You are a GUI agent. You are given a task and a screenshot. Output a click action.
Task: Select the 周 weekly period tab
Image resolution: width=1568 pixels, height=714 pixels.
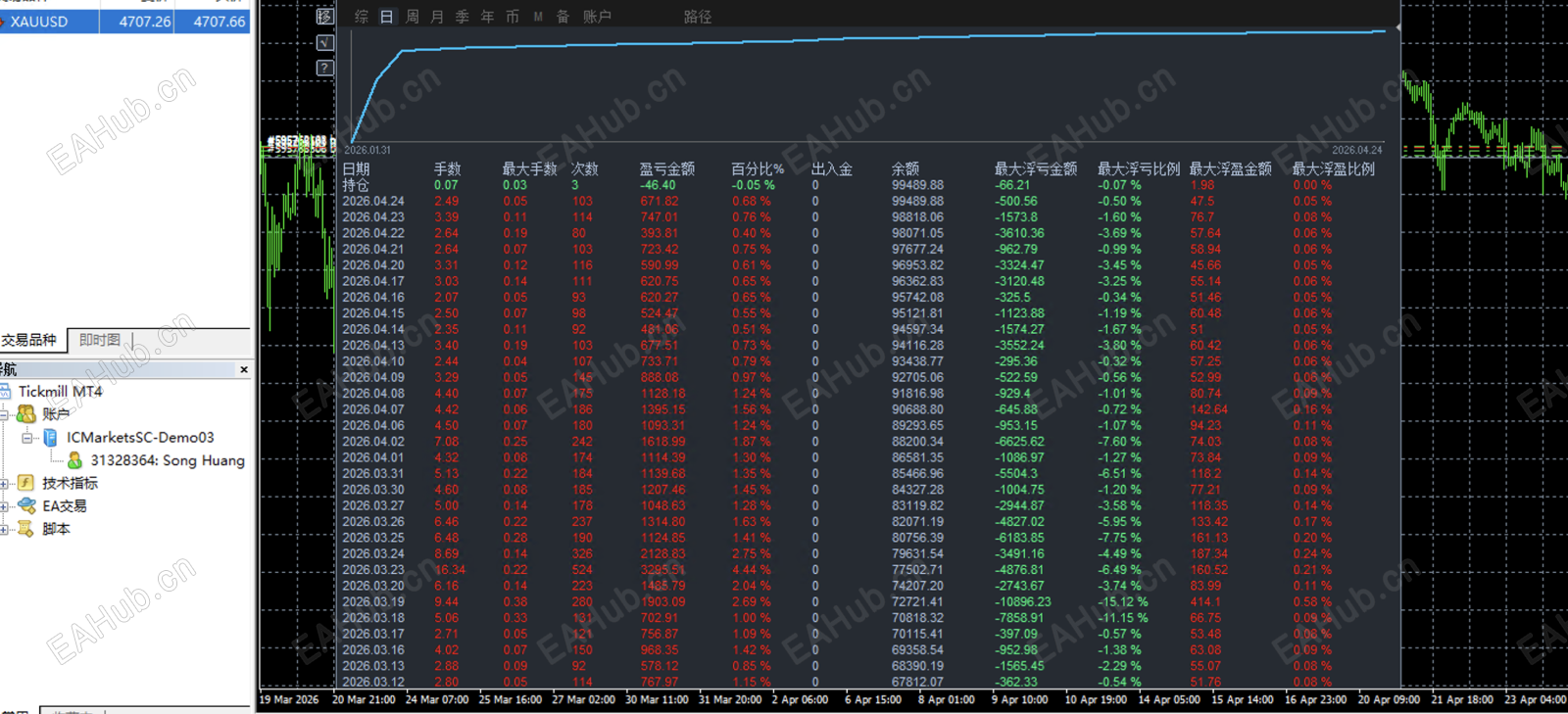tap(413, 17)
